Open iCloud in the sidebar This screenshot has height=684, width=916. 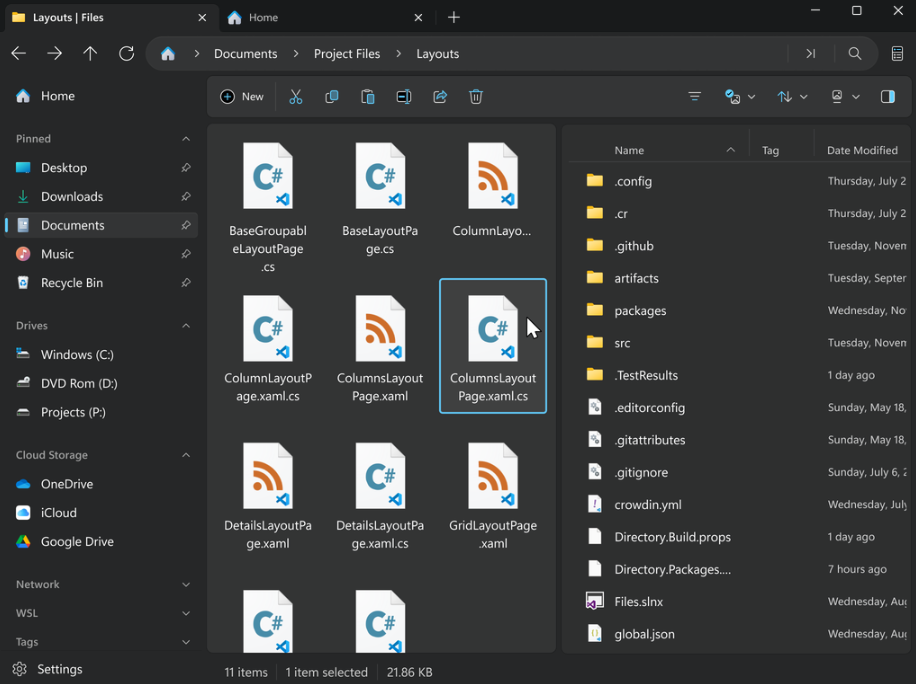click(100, 513)
